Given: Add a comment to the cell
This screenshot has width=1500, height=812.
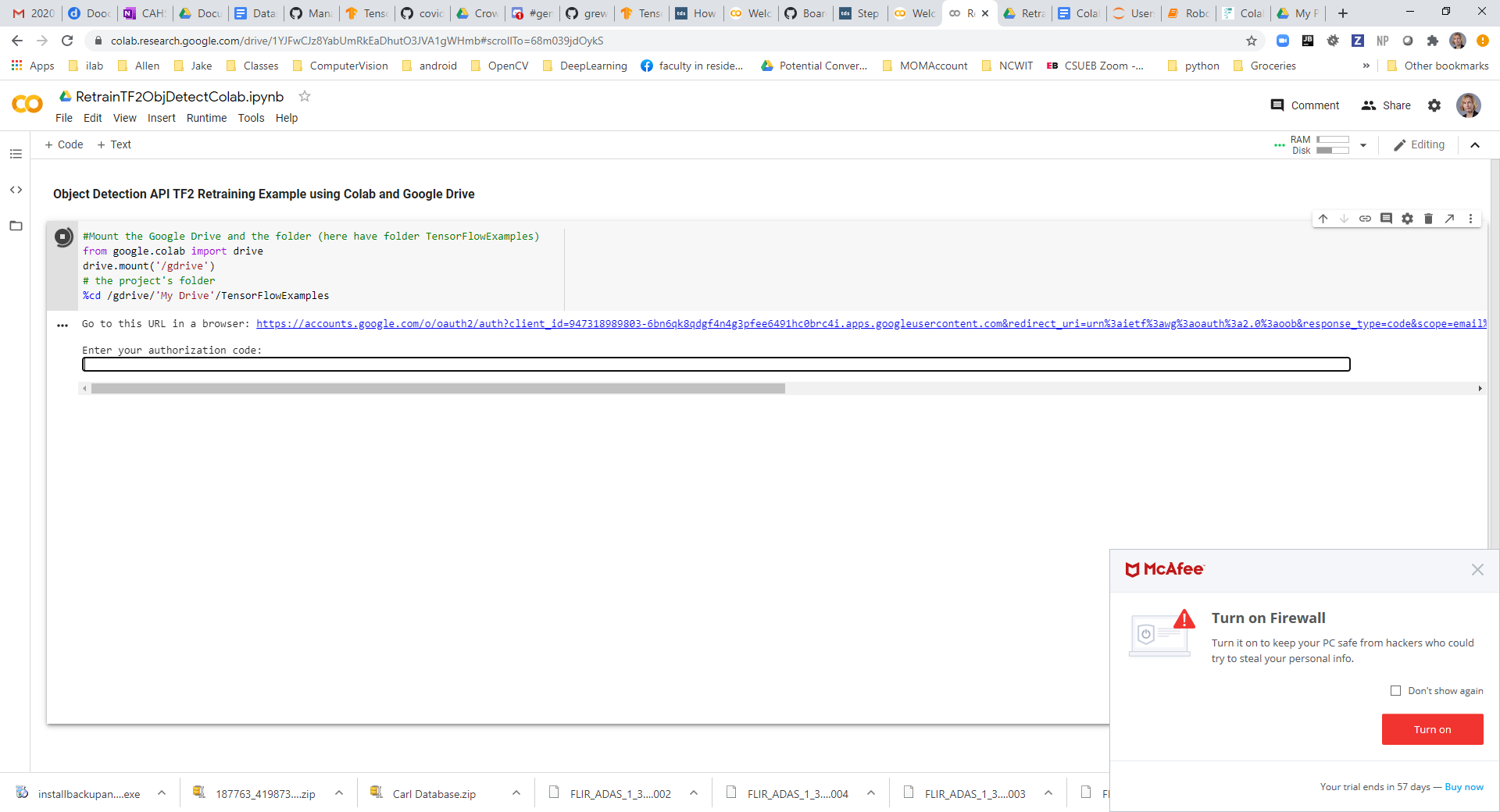Looking at the screenshot, I should [1386, 219].
